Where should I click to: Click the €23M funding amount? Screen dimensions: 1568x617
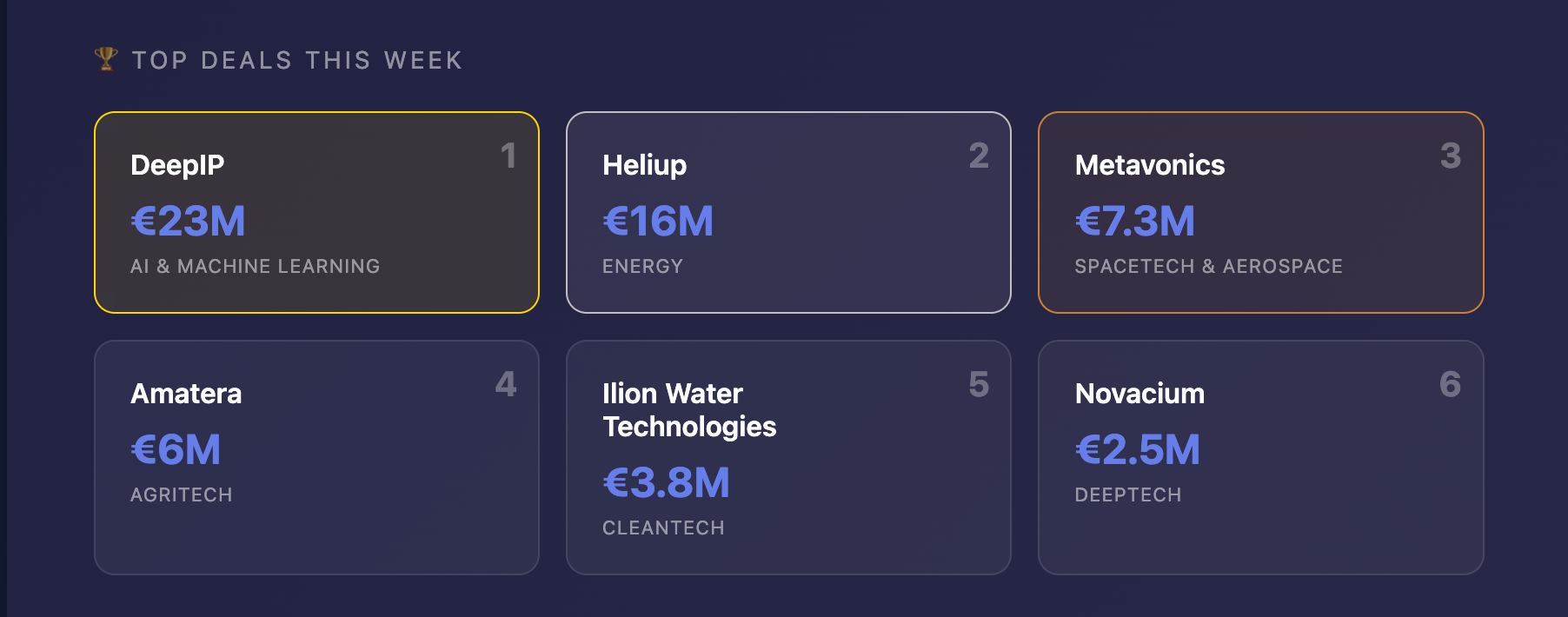(x=188, y=221)
